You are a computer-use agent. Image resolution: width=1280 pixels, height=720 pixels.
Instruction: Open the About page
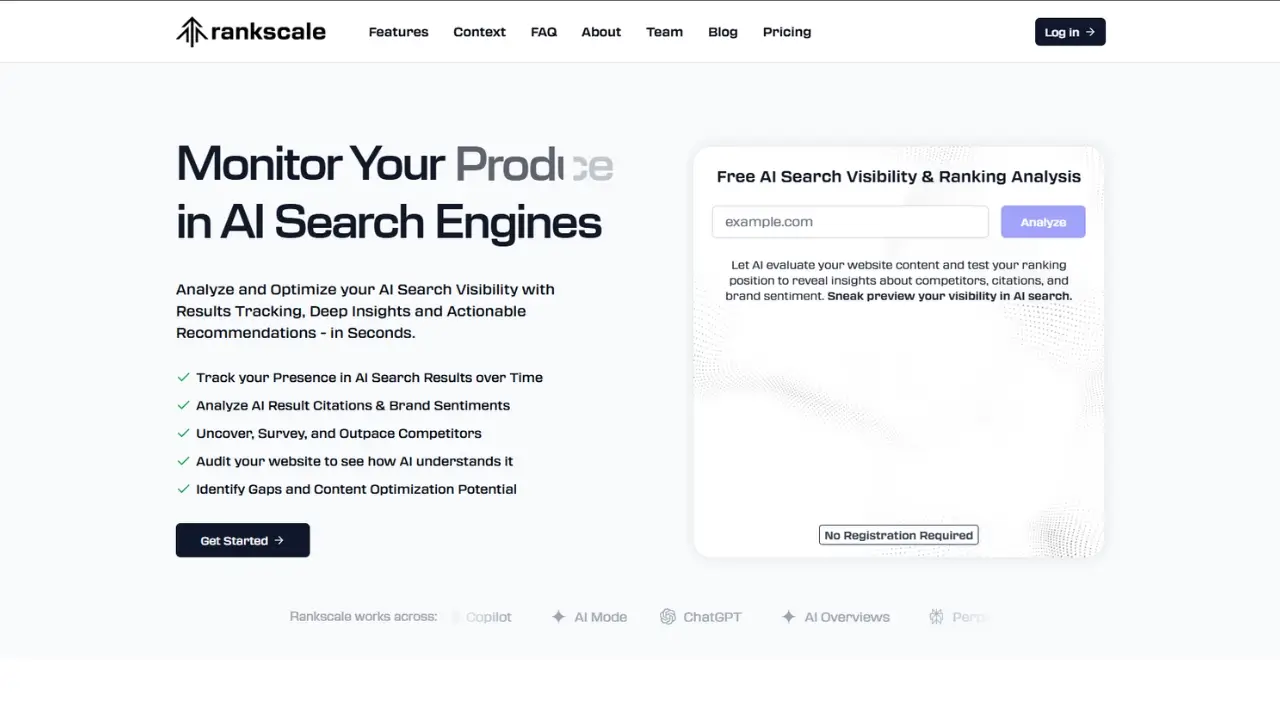[x=601, y=31]
